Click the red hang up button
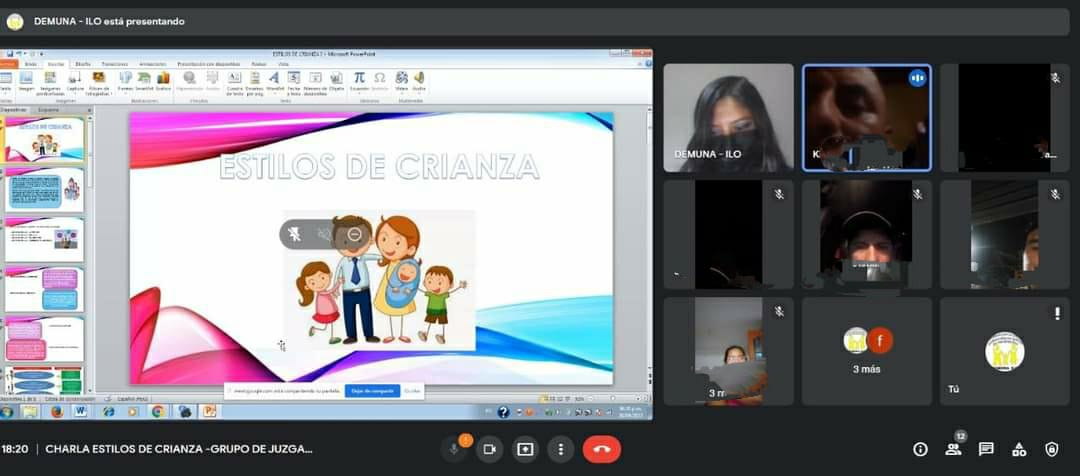The width and height of the screenshot is (1080, 476). pyautogui.click(x=602, y=449)
